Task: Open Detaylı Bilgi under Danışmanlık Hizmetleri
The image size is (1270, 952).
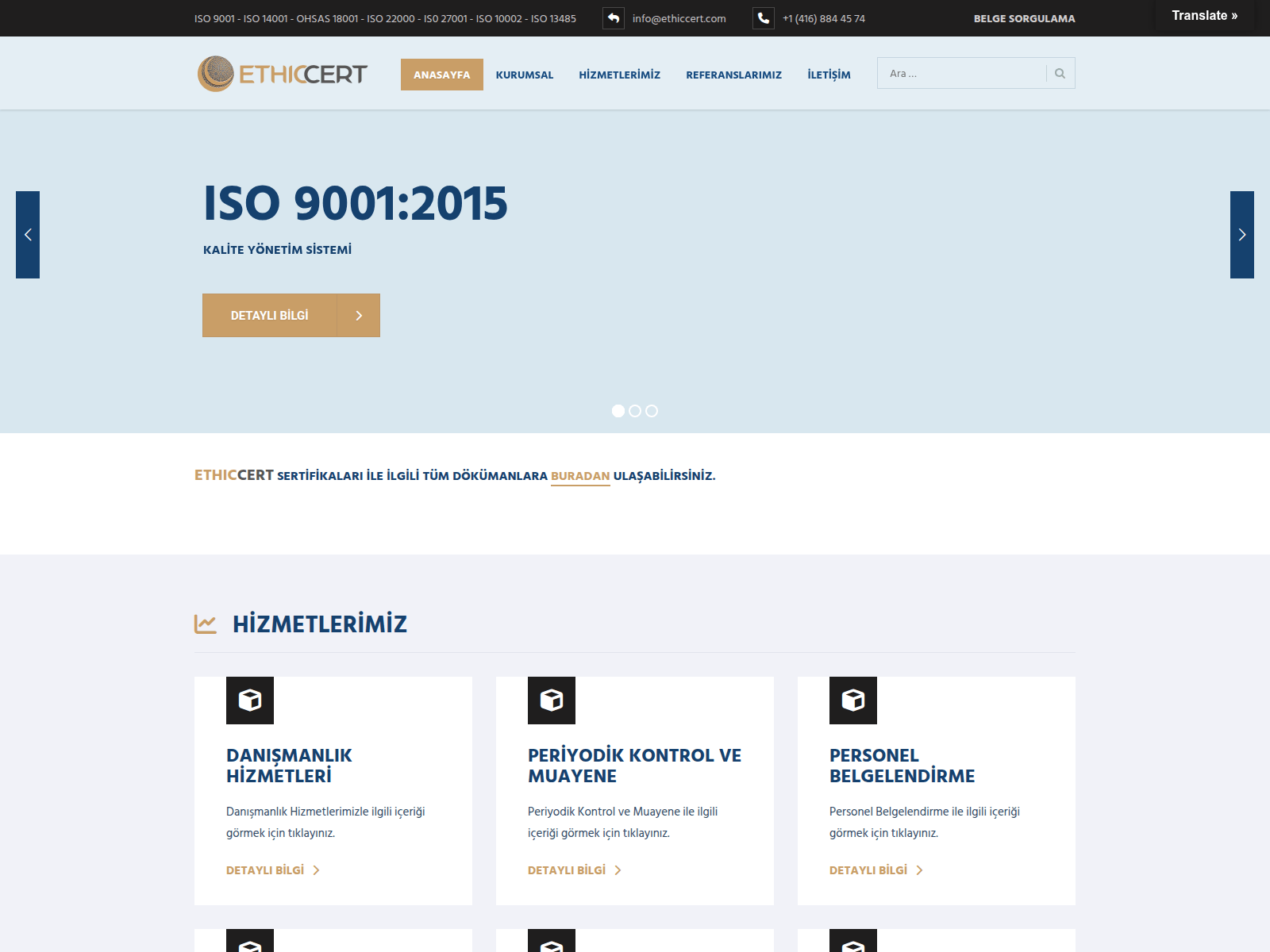Action: (273, 870)
